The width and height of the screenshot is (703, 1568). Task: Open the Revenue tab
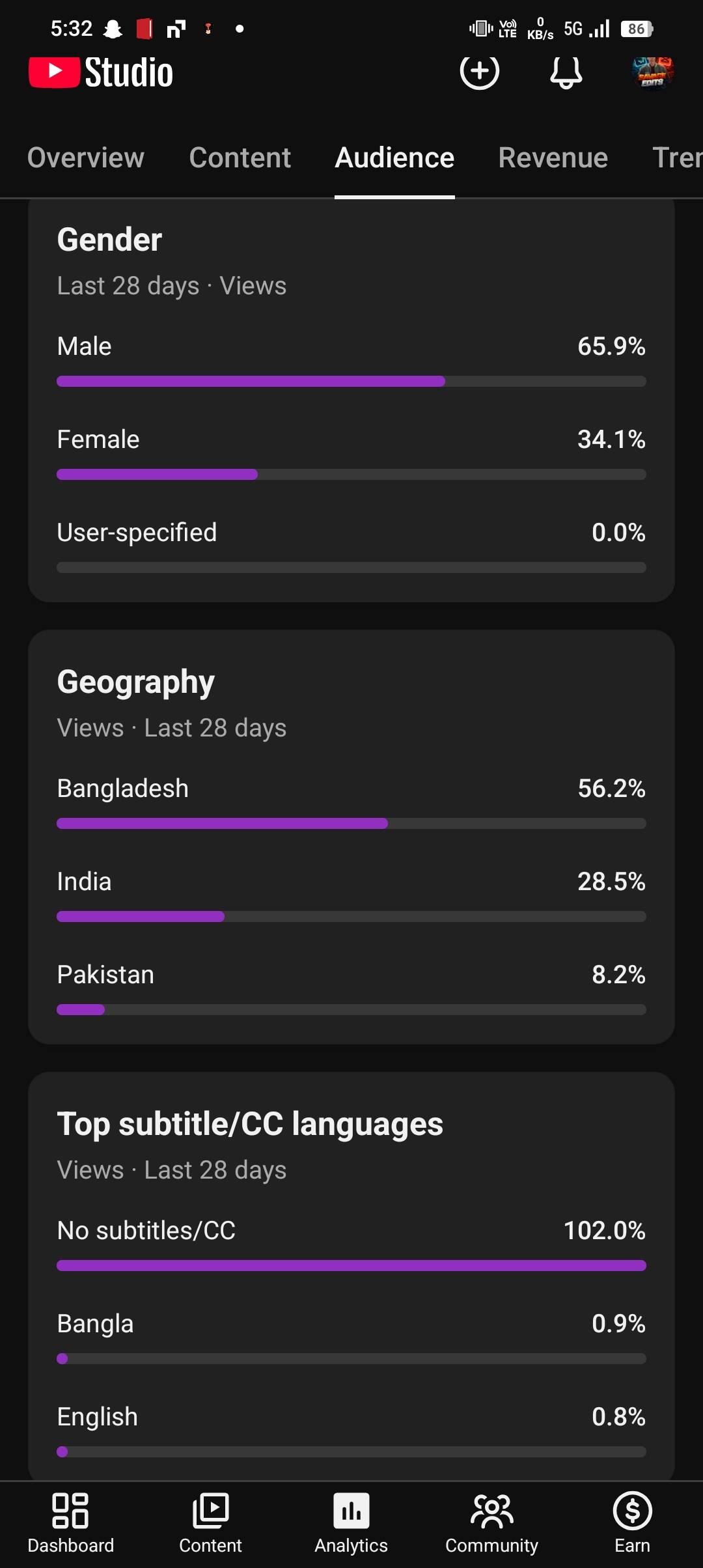(553, 158)
